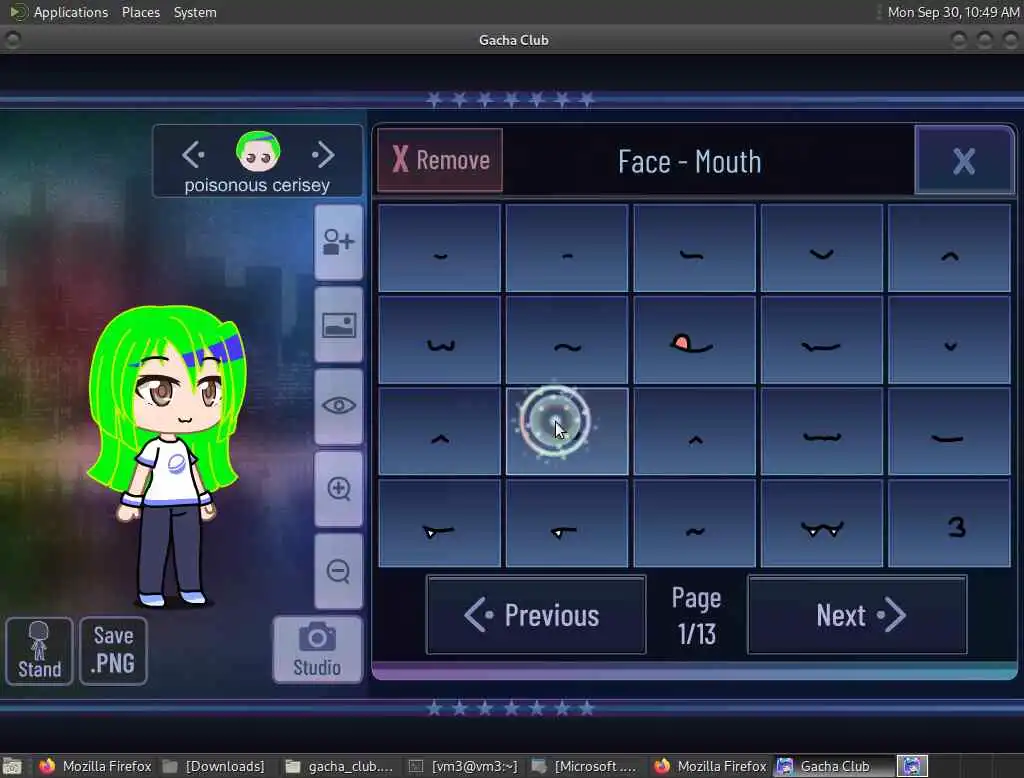The image size is (1024, 778).
Task: Pick the flat line mouth at third row end
Action: [949, 431]
